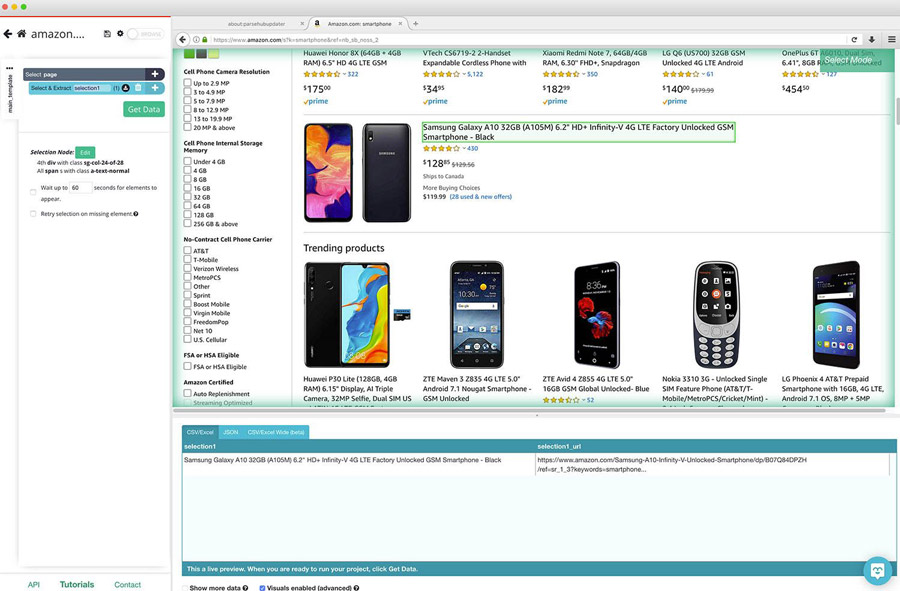Check the 256 GB & above filter
The width and height of the screenshot is (900, 591).
188,223
